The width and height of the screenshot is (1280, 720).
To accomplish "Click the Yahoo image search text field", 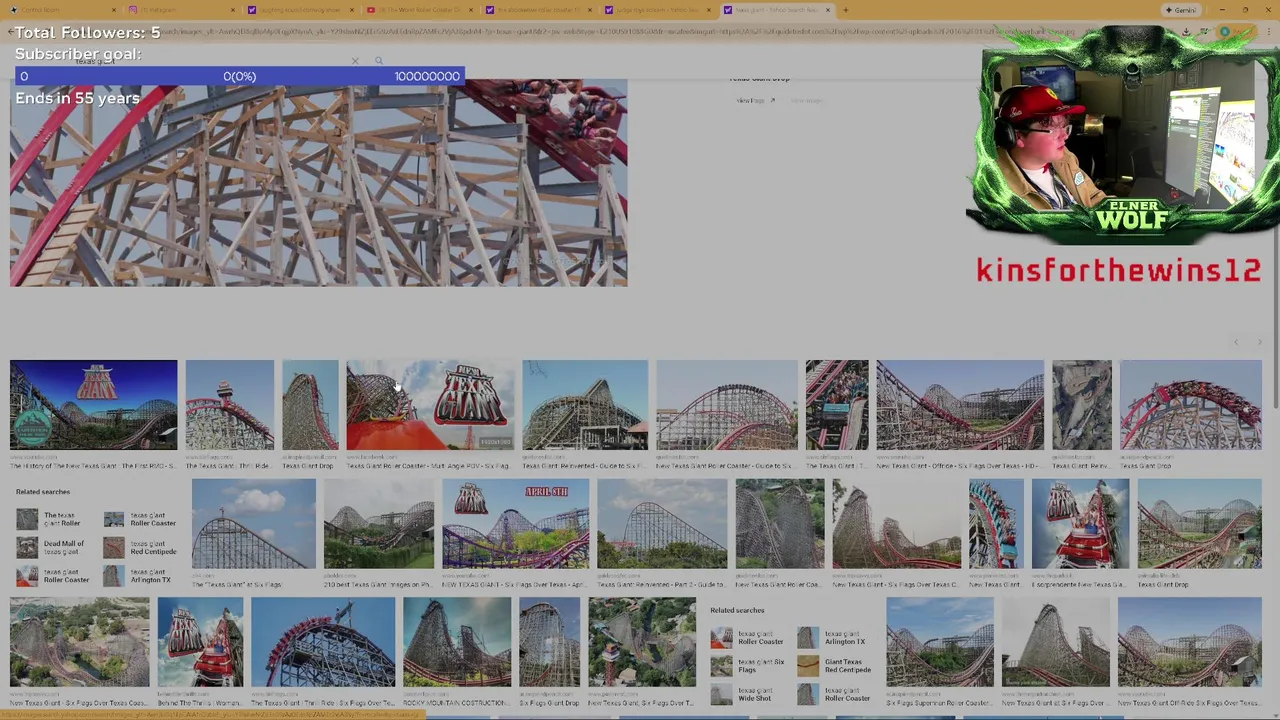I will coord(210,61).
